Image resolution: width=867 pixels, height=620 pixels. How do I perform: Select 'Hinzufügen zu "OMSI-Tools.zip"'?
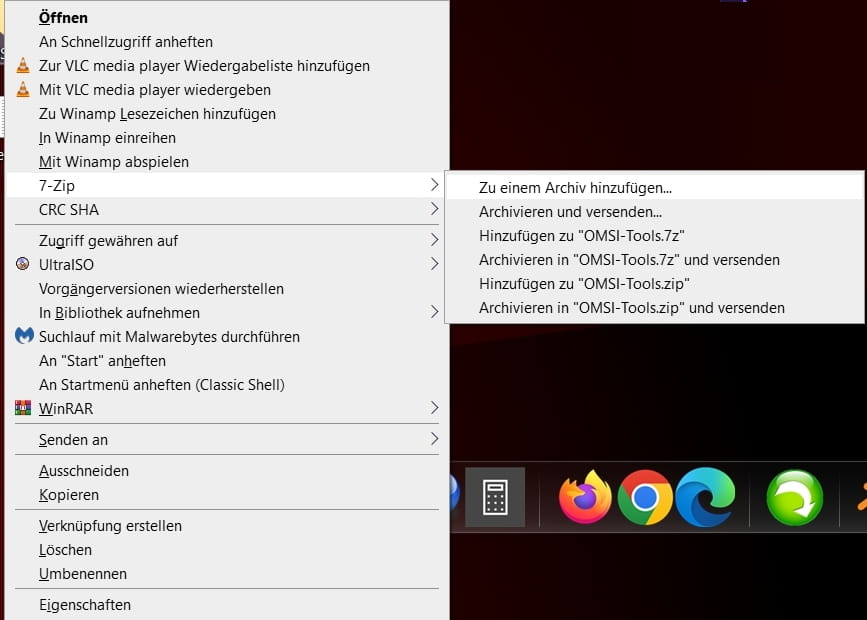click(584, 284)
